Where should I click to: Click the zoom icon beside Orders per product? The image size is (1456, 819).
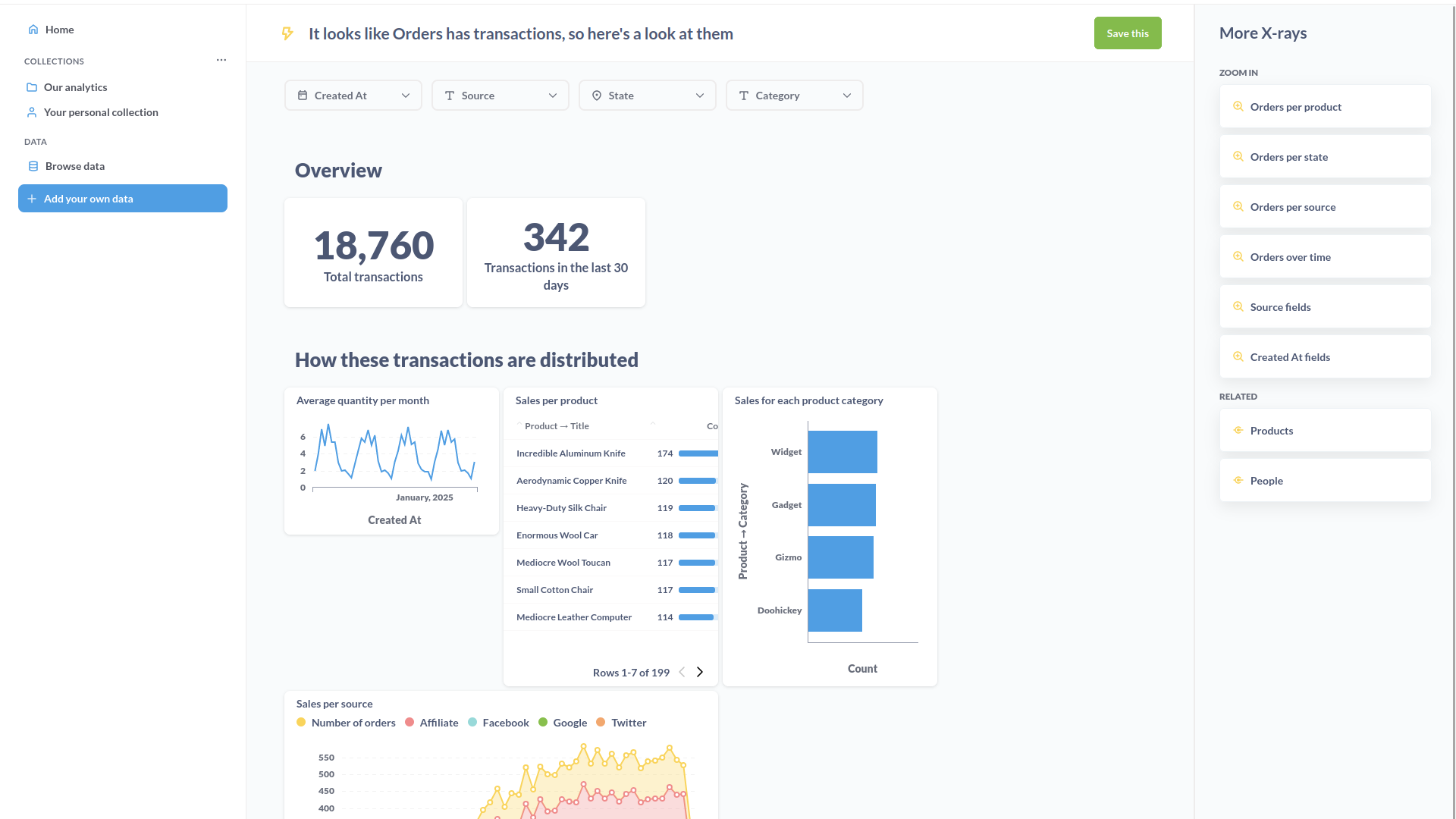coord(1238,107)
